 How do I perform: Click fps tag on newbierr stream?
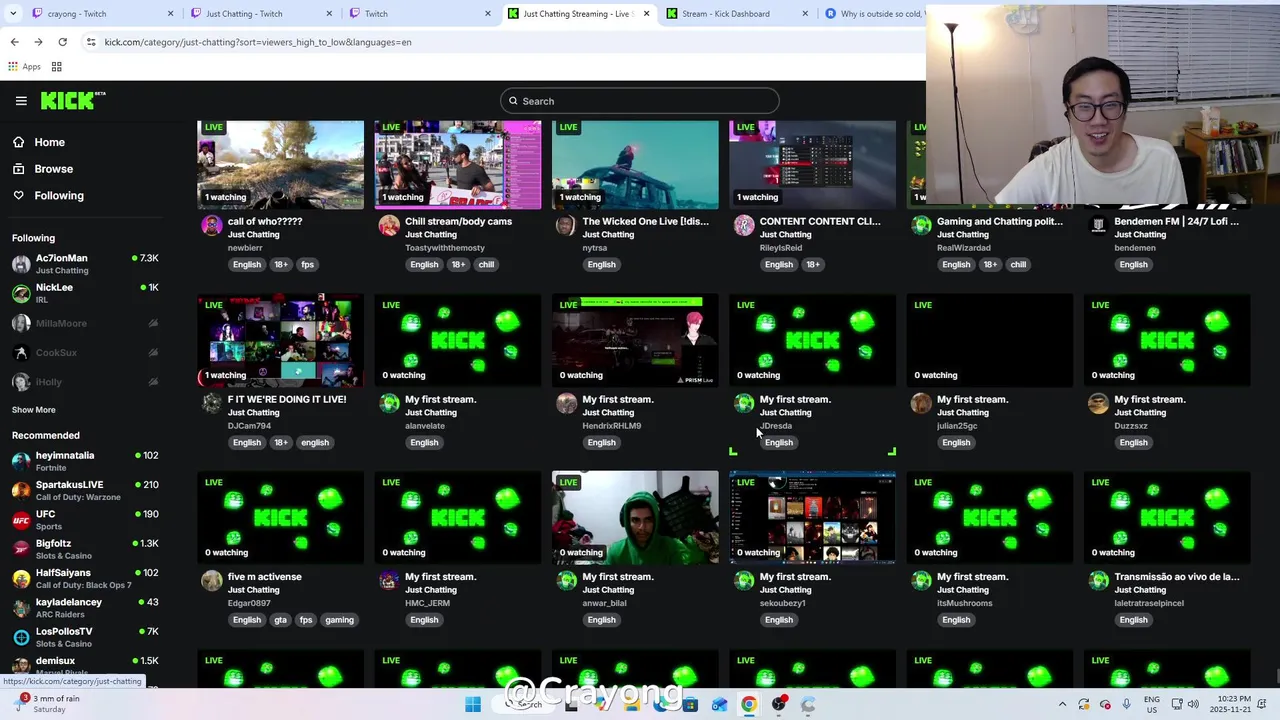coord(308,265)
